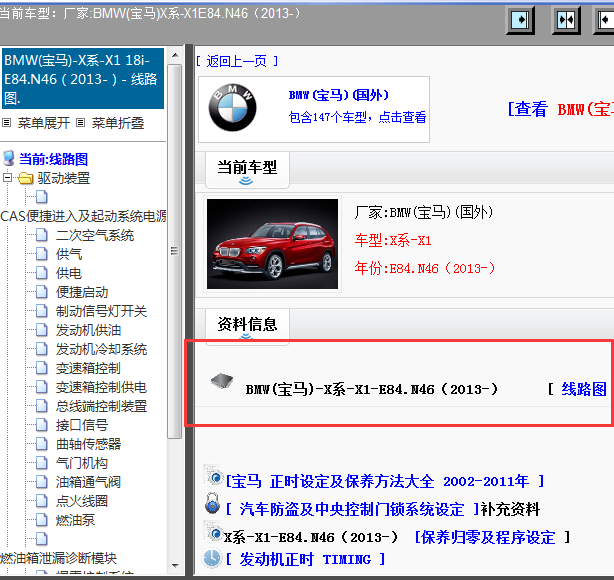Click the lock icon before 汽车防盗及中央控制门锁系统设定
This screenshot has height=580, width=614.
tap(213, 504)
